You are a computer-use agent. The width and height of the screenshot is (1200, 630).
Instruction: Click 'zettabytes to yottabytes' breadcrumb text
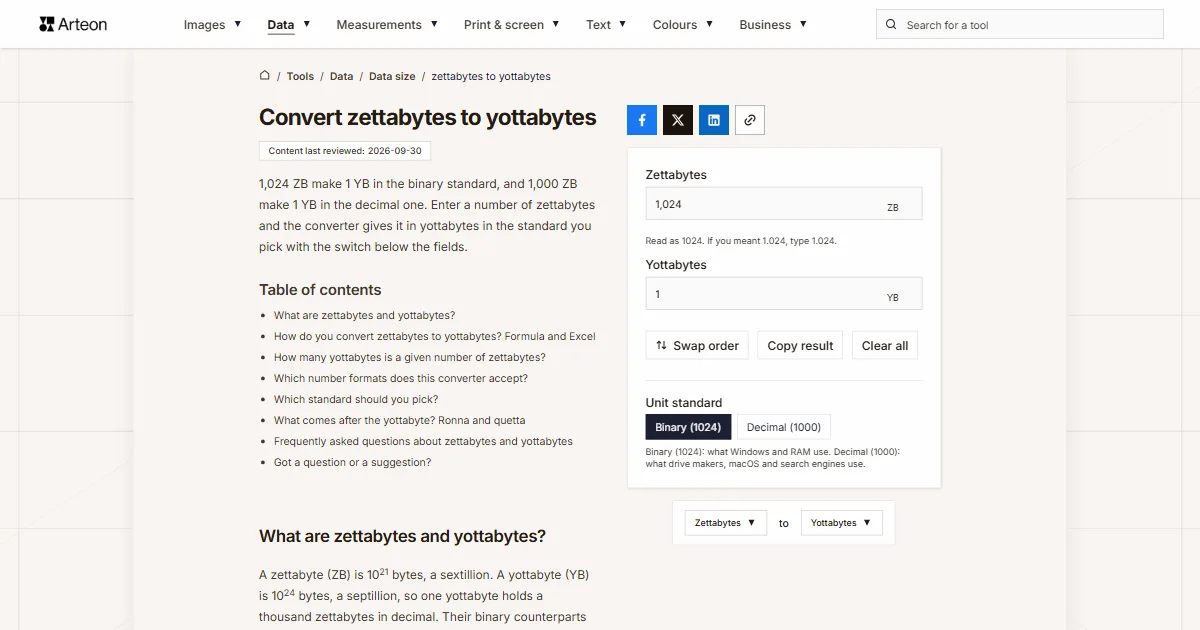point(491,76)
